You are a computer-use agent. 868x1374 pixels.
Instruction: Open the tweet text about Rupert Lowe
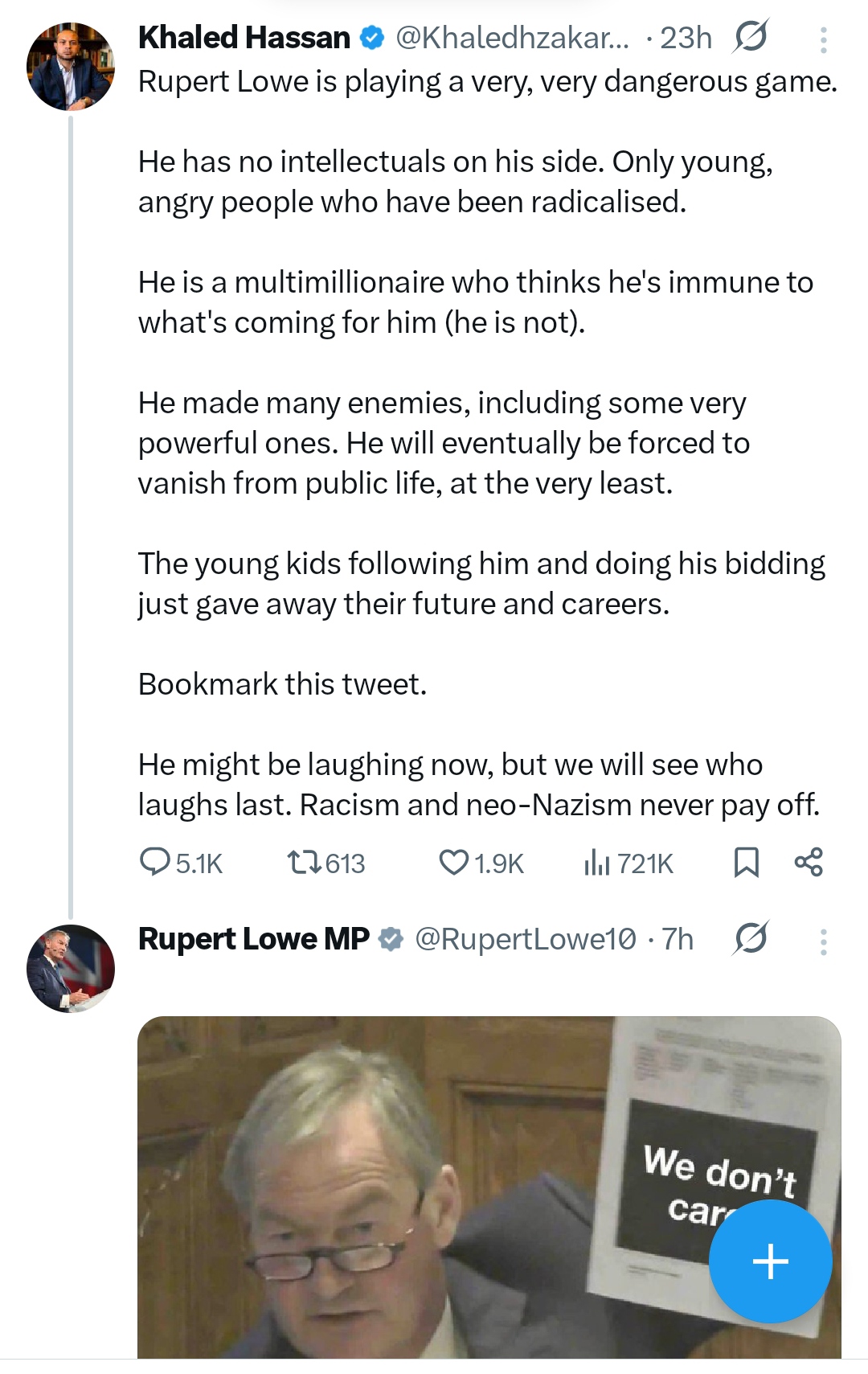pos(487,442)
